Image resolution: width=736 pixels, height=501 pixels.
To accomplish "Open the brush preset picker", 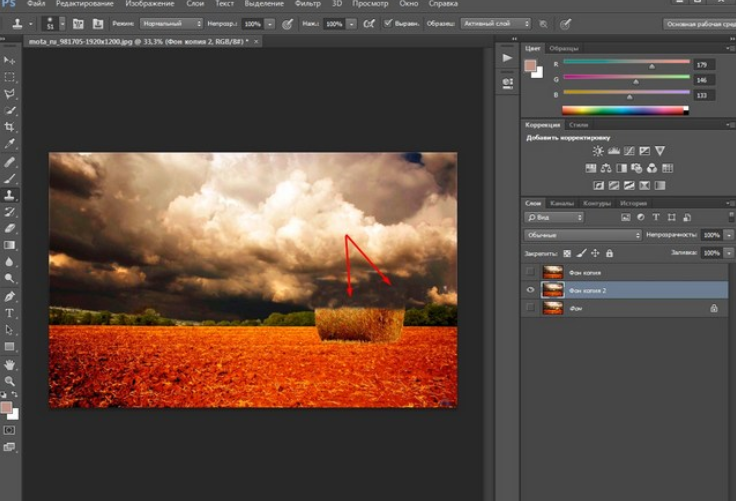I will [62, 23].
